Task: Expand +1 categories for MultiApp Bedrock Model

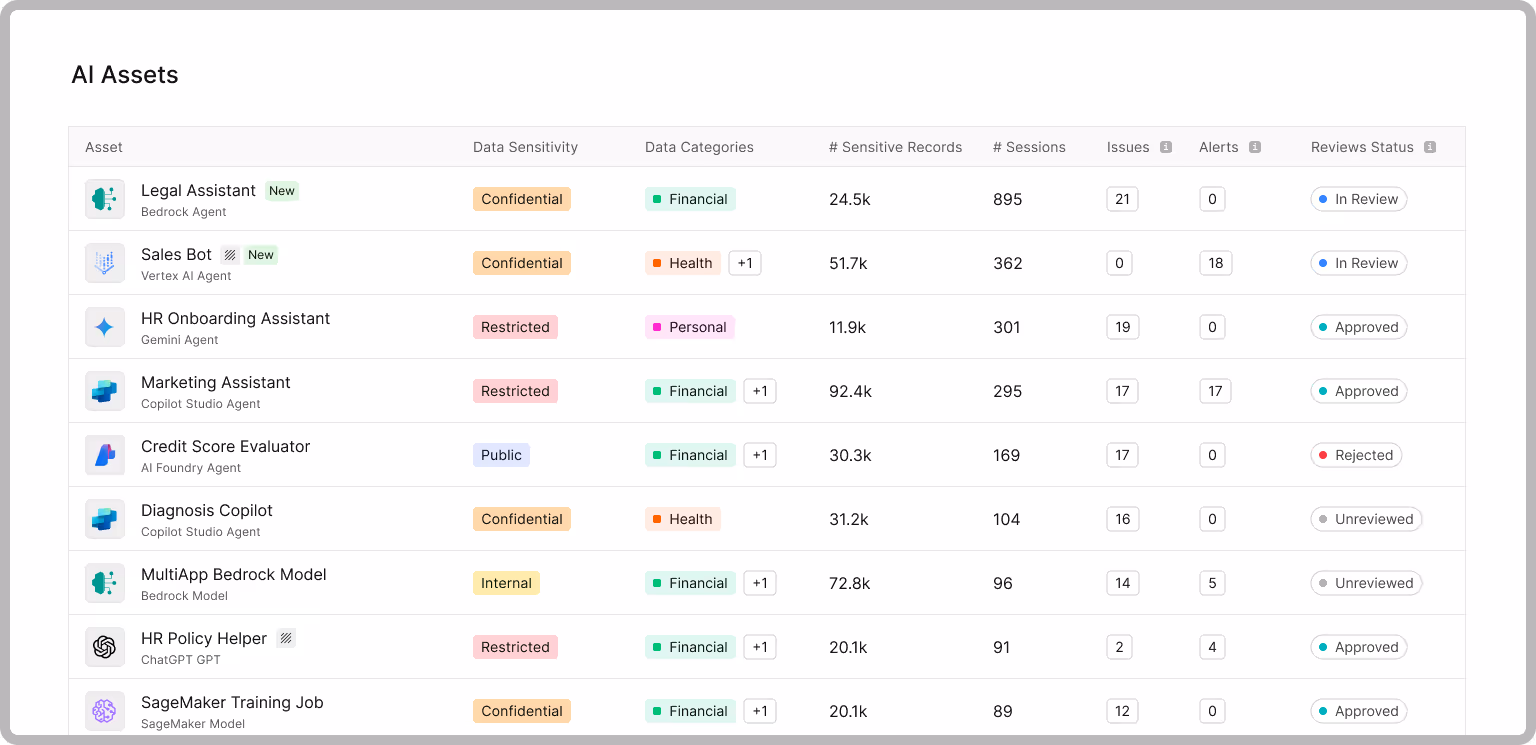Action: point(760,583)
